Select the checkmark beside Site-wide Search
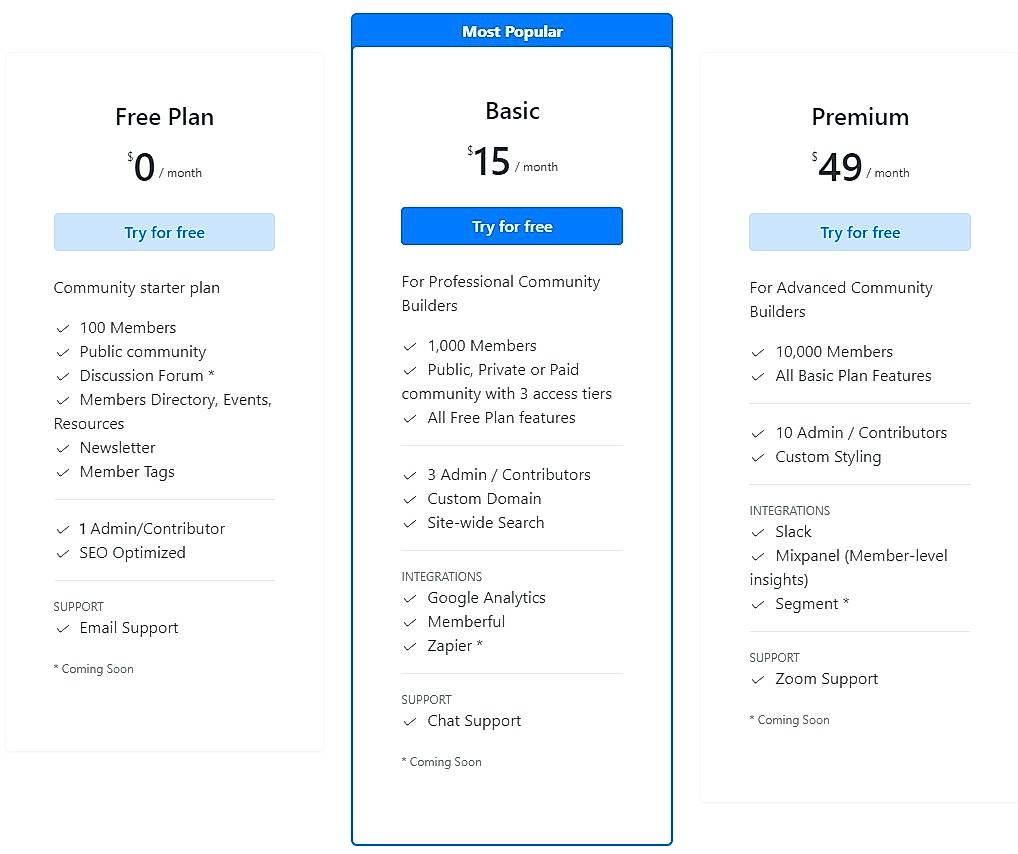Screen dimensions: 1018x854 410,523
